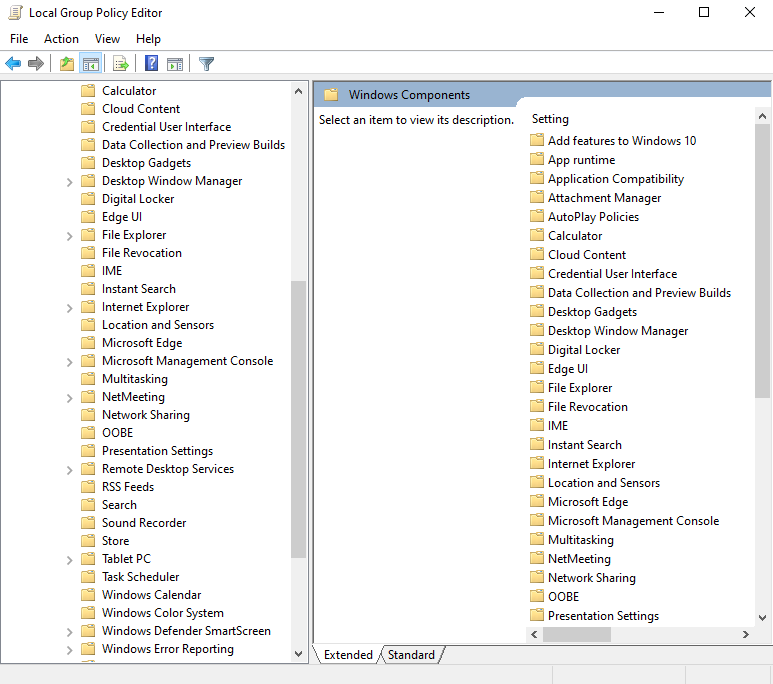Click folder icon beside Add features to Windows 10
Viewport: 773px width, 684px height.
537,140
